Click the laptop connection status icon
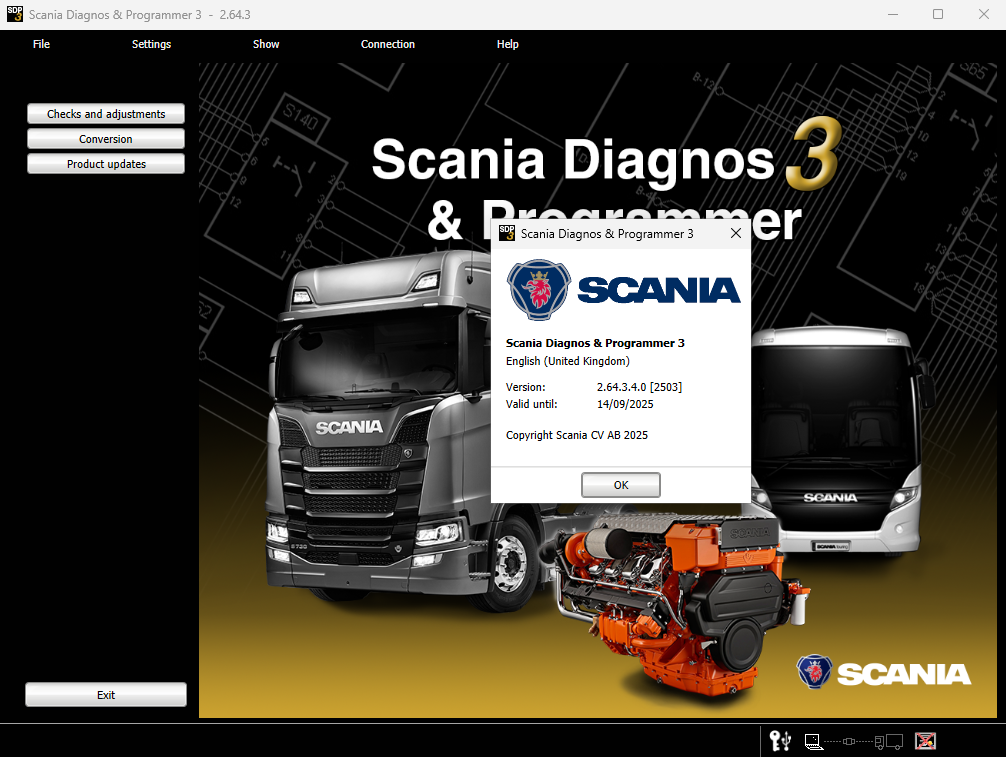 (x=814, y=742)
